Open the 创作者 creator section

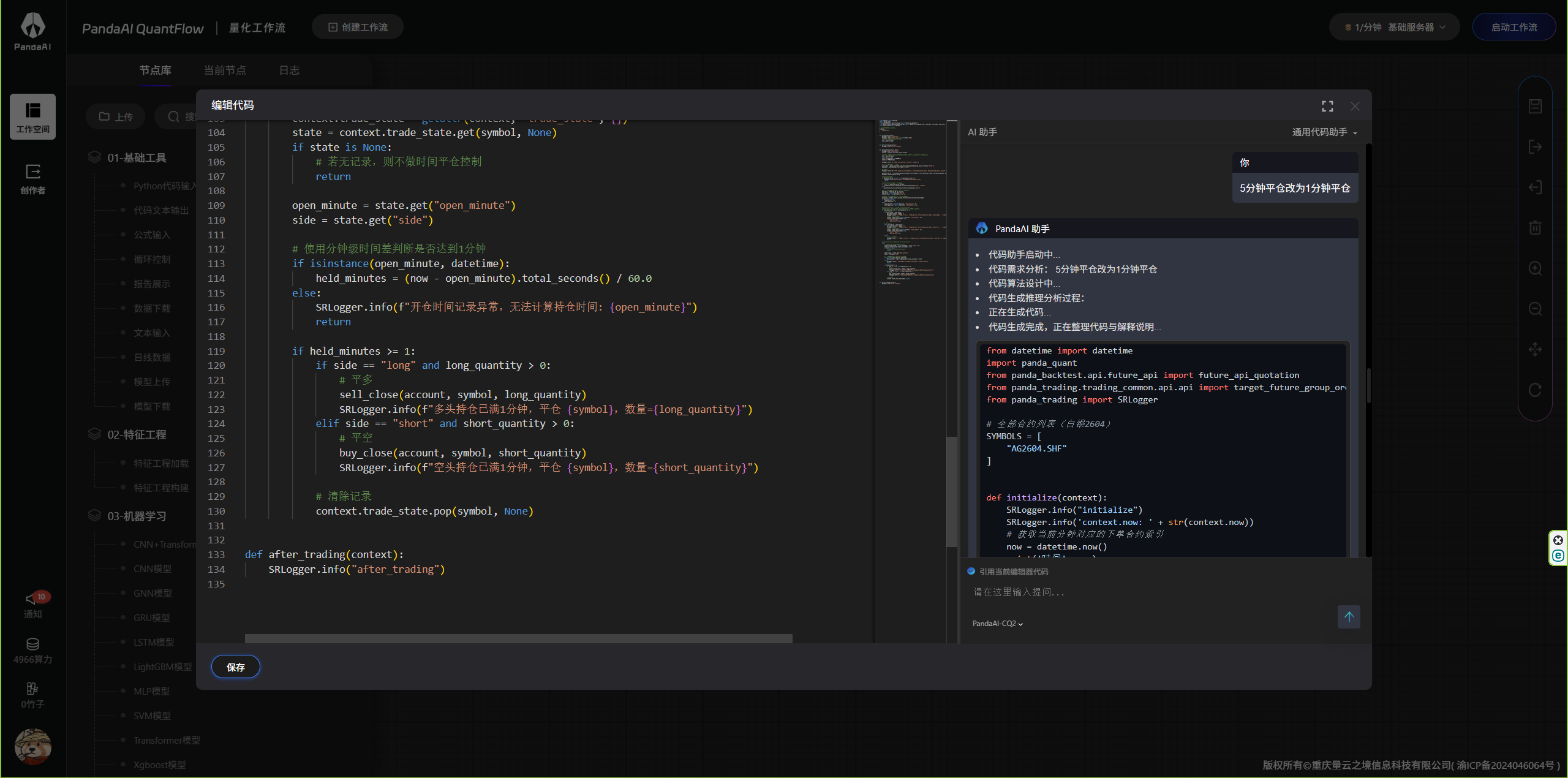[32, 178]
